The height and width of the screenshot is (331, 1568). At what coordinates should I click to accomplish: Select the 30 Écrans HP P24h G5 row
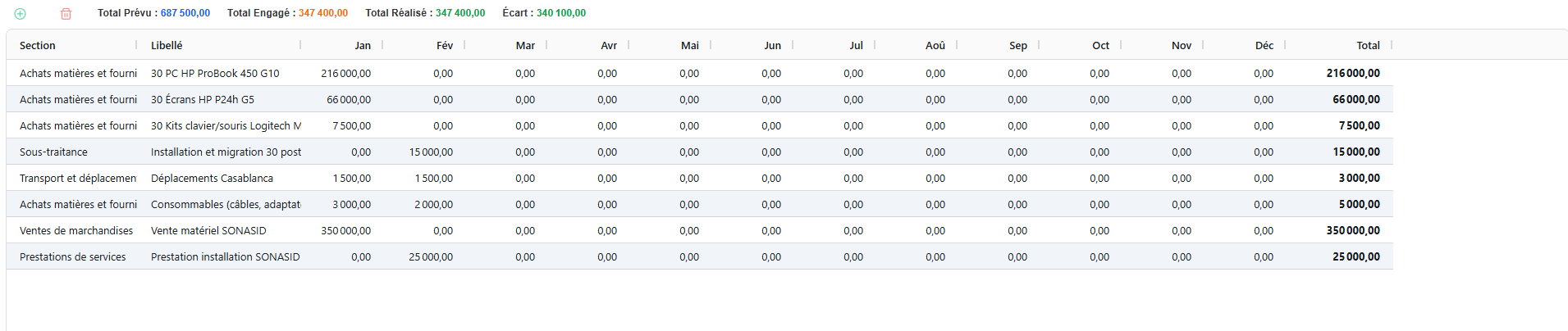pyautogui.click(x=203, y=100)
